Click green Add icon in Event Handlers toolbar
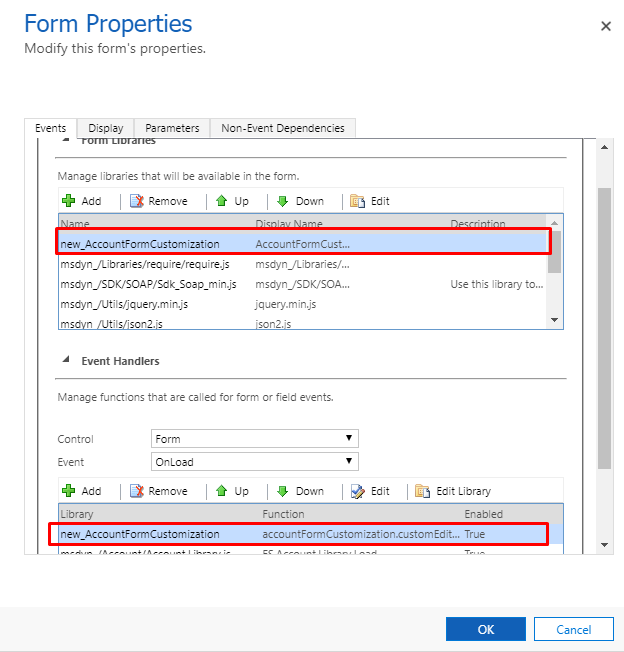 69,491
